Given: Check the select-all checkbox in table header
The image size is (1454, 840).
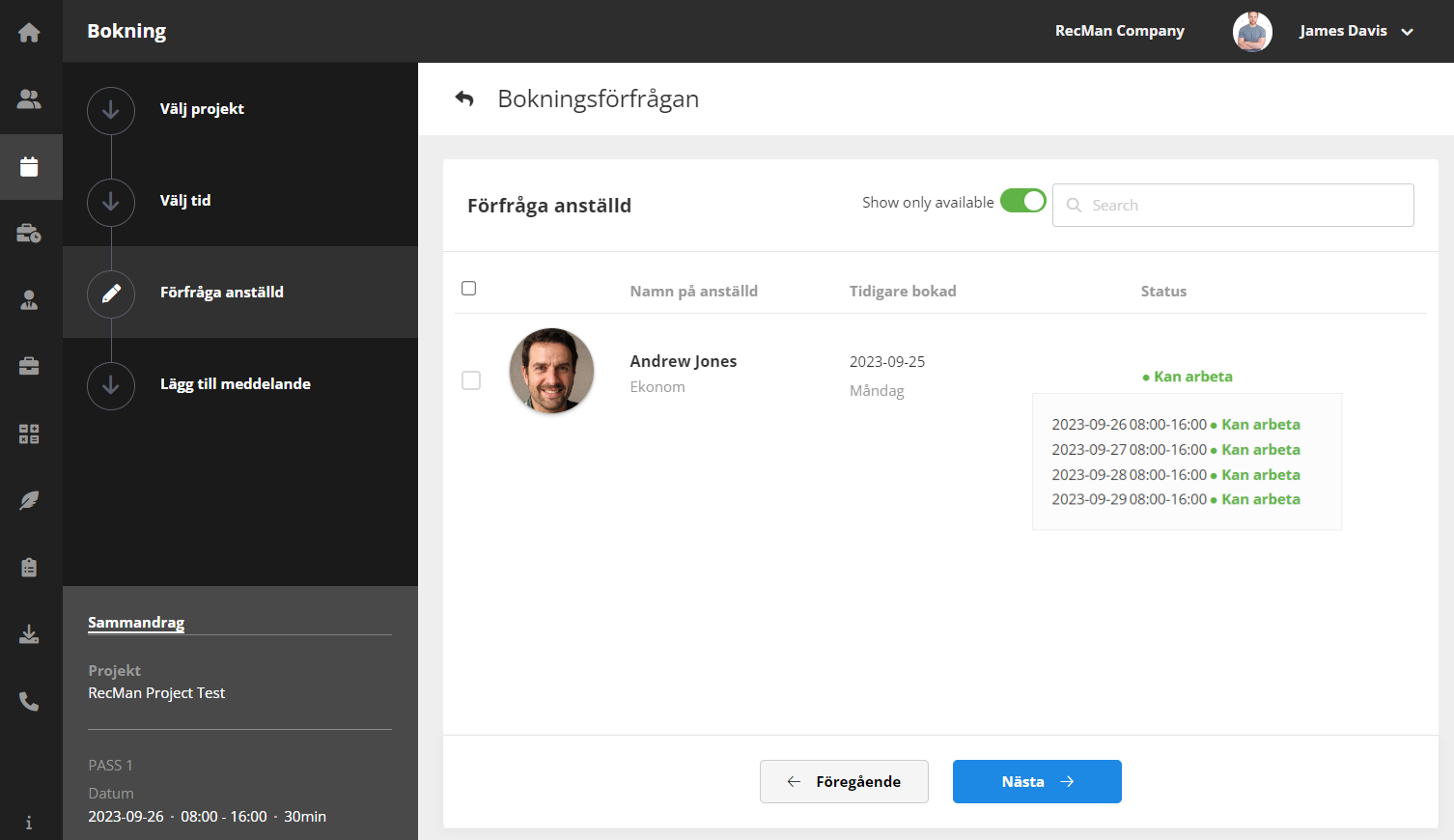Looking at the screenshot, I should [469, 289].
